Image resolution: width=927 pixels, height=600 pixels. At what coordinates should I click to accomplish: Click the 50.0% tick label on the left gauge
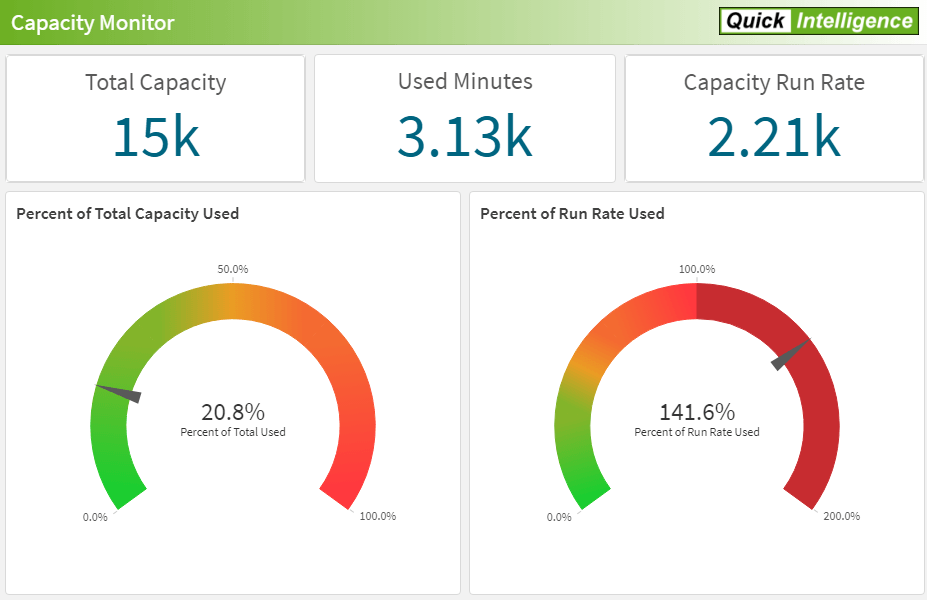[x=233, y=269]
